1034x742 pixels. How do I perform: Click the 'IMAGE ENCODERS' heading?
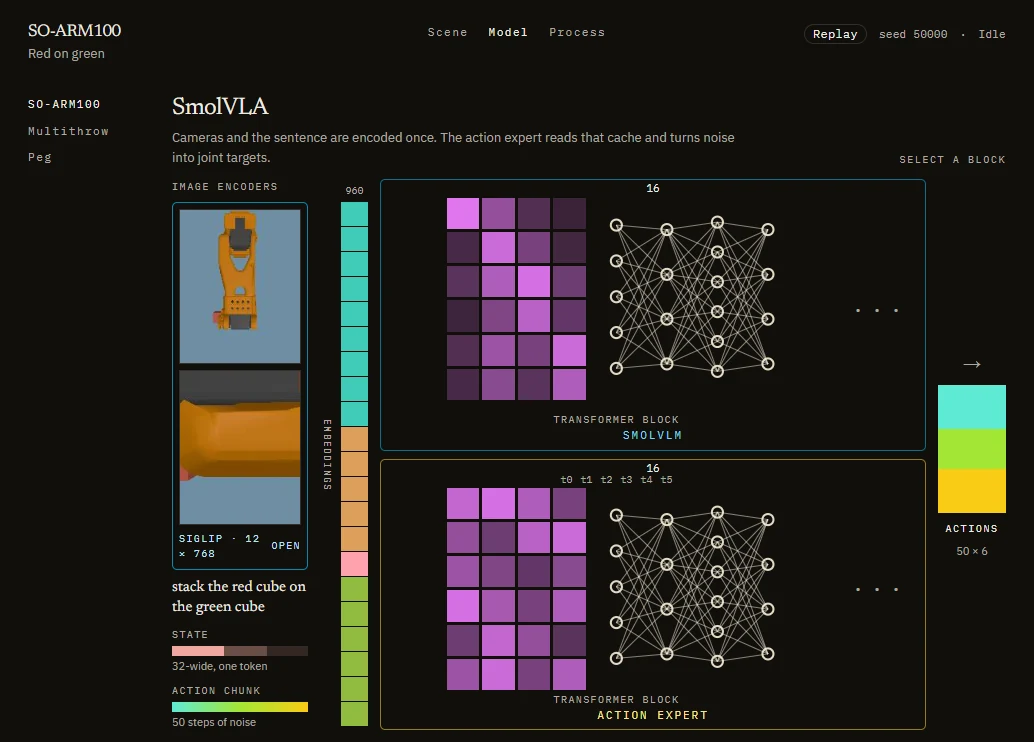(x=225, y=187)
